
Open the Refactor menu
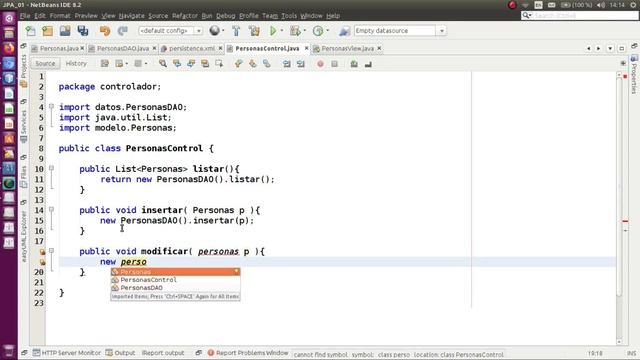click(x=184, y=16)
